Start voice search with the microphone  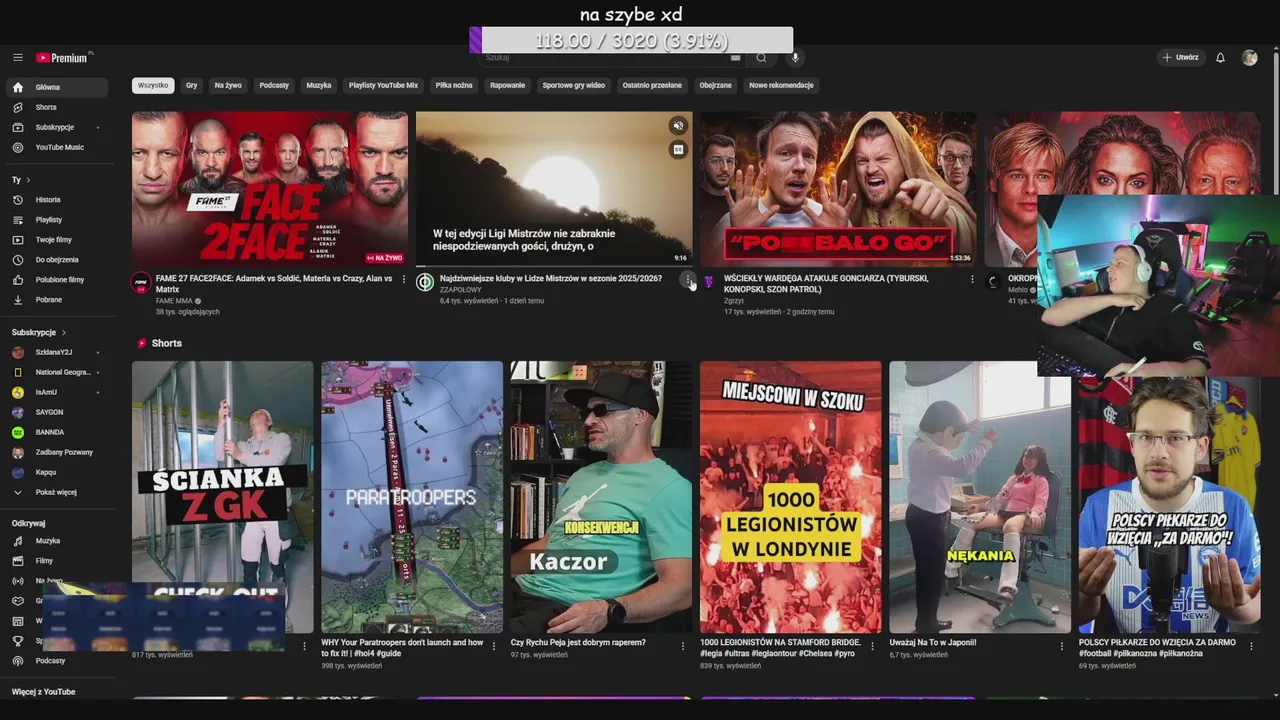(x=795, y=58)
